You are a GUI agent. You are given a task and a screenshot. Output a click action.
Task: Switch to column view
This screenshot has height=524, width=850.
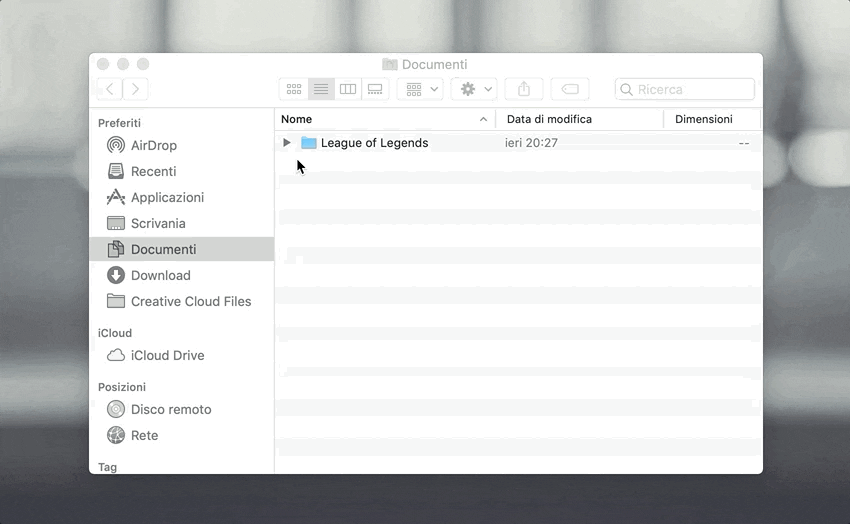pos(347,89)
